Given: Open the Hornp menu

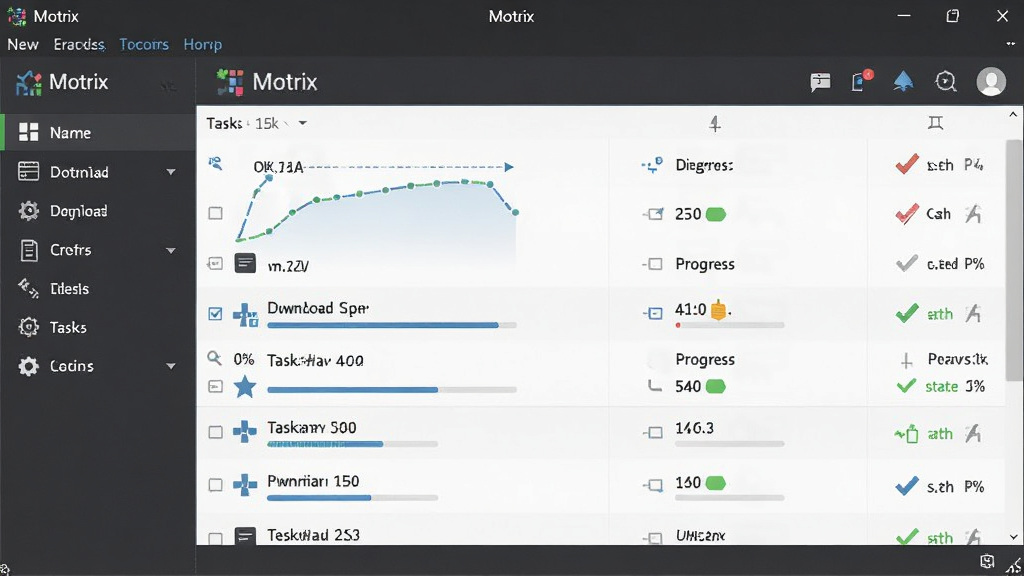Looking at the screenshot, I should pos(202,44).
